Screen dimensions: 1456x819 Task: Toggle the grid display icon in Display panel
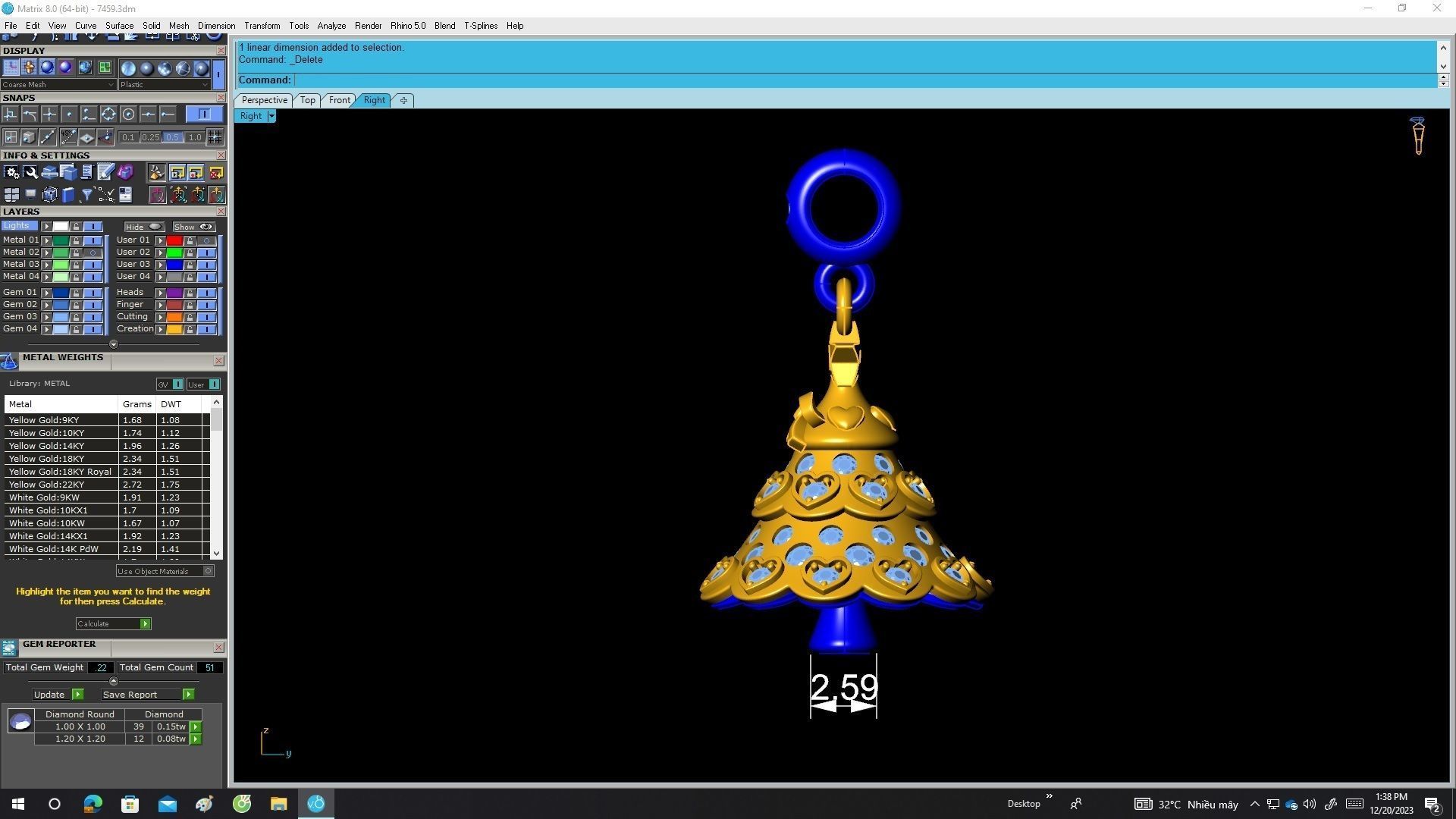[11, 67]
